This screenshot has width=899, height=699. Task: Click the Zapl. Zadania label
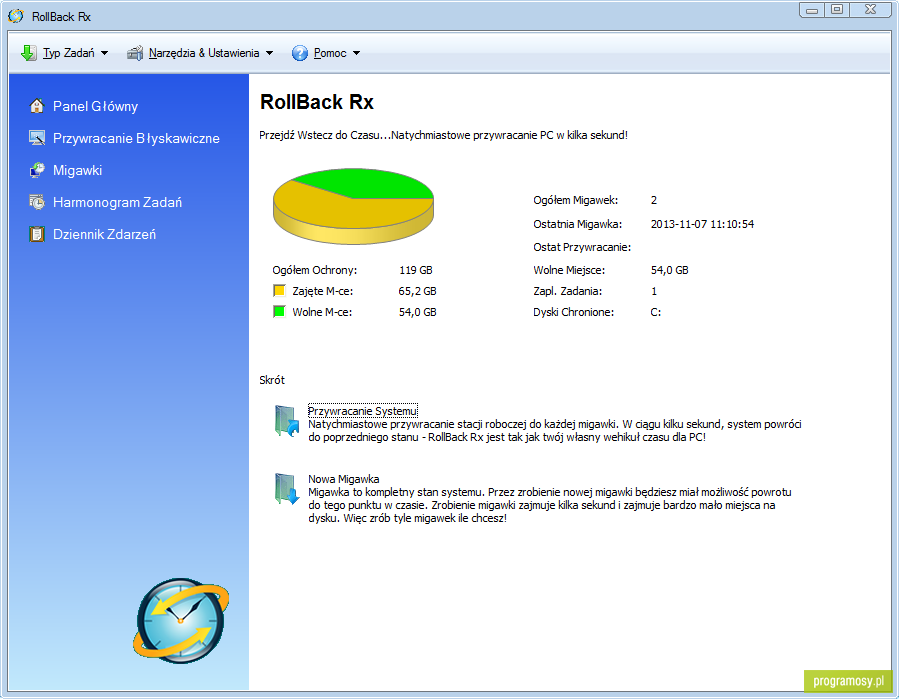(568, 291)
